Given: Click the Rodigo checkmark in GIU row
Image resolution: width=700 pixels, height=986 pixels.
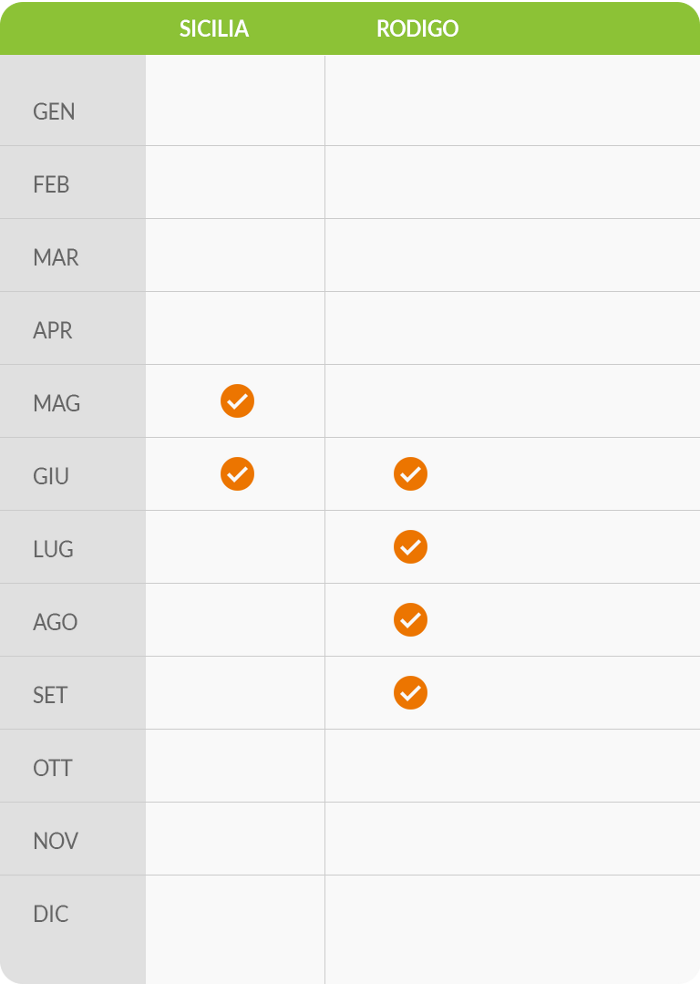Looking at the screenshot, I should click(411, 474).
